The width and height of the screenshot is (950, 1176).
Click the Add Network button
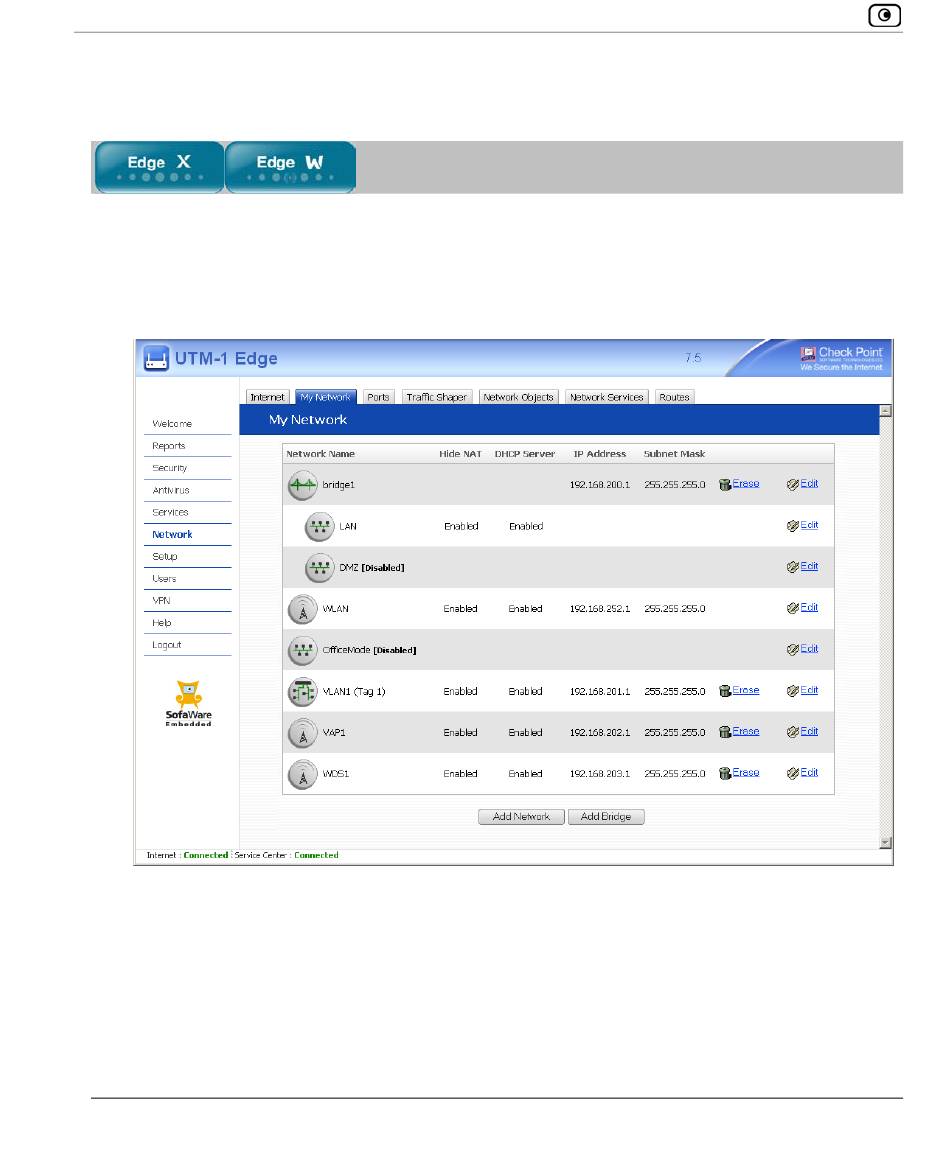point(521,817)
